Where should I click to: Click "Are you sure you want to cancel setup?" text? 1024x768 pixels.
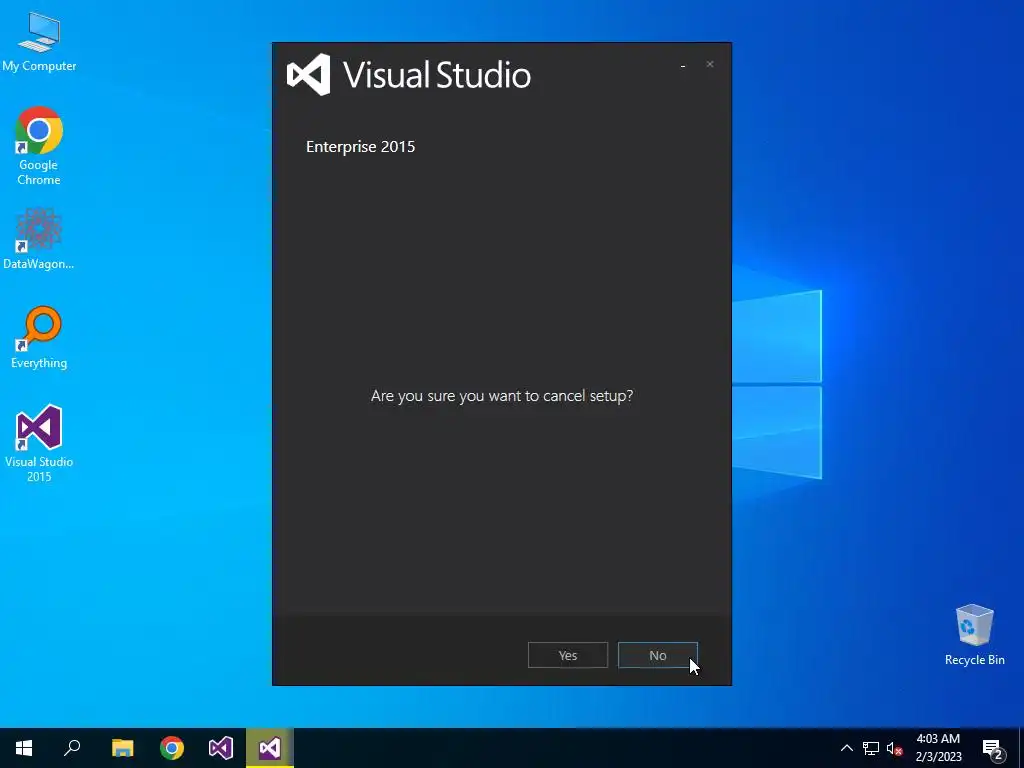502,396
